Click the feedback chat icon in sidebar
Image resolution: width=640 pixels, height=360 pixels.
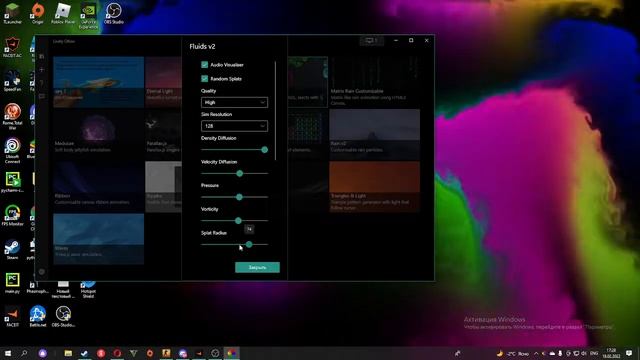(42, 97)
